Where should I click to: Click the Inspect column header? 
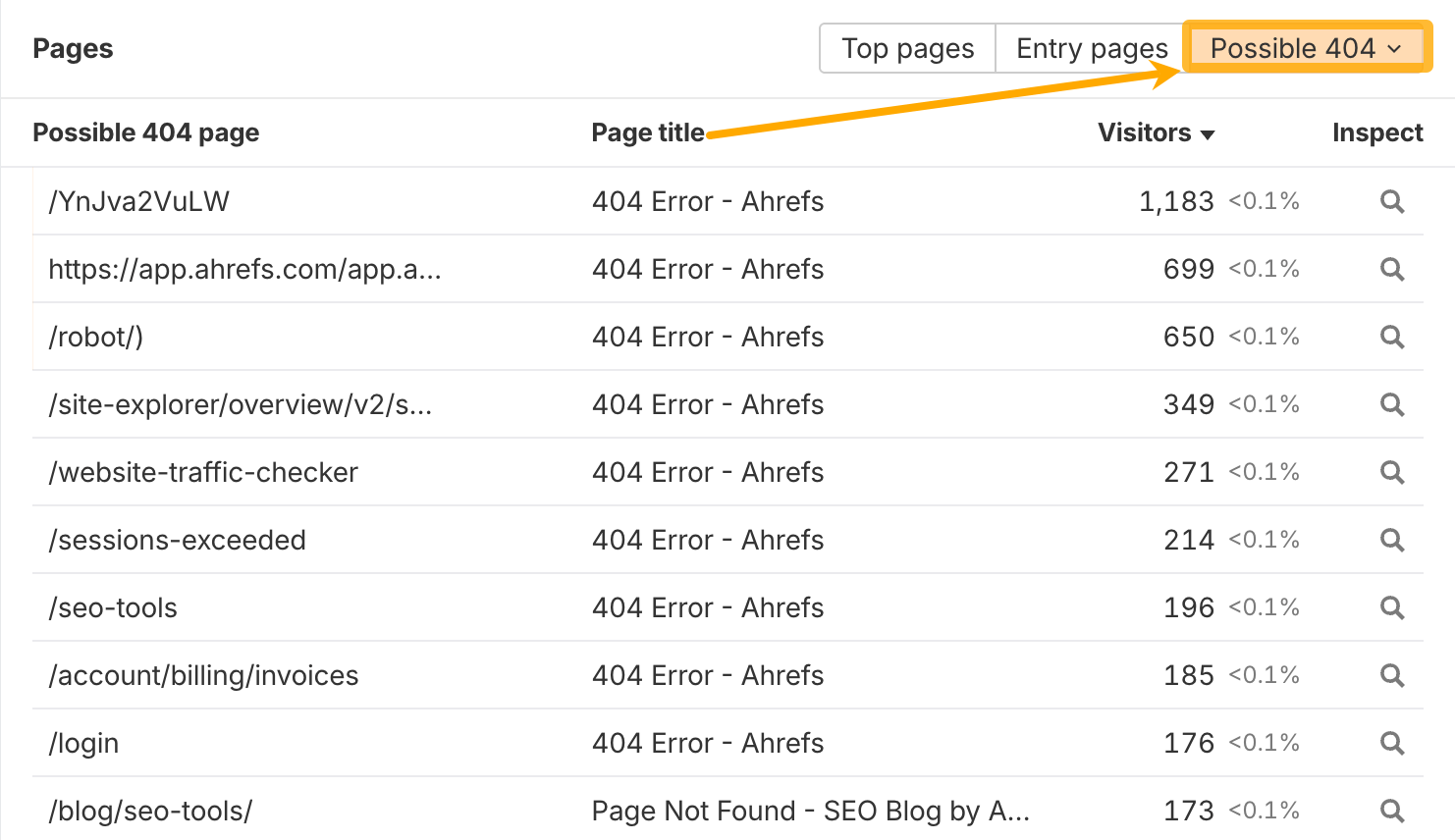(1377, 132)
